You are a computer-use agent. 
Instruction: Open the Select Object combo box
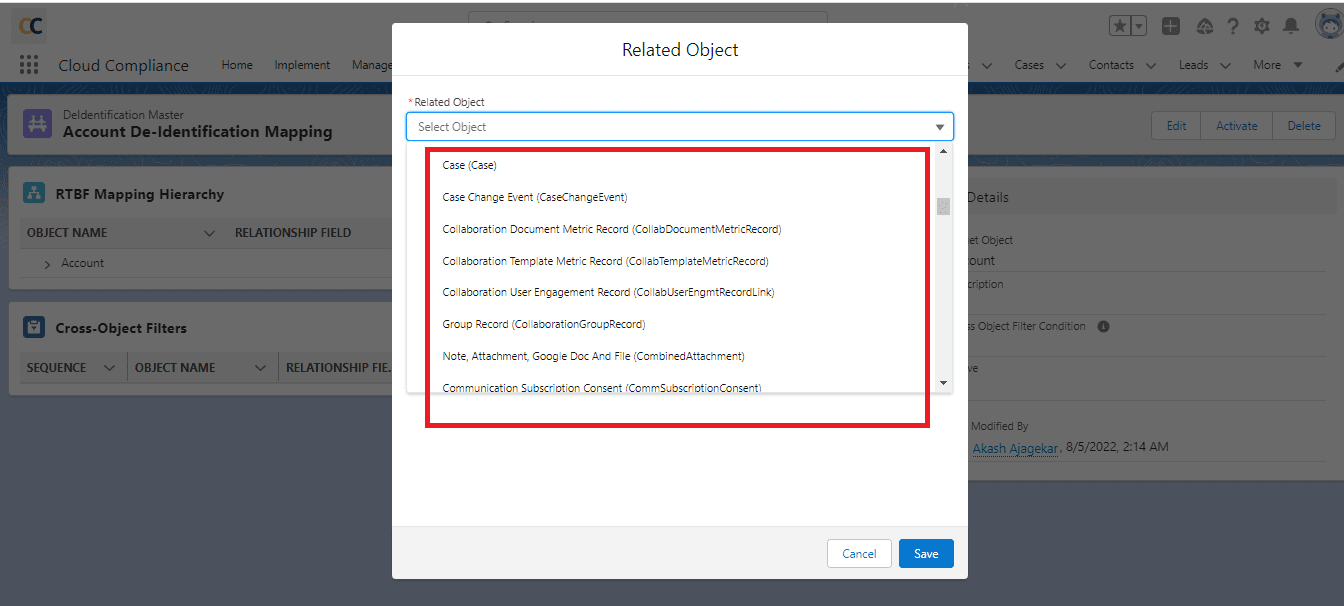coord(679,127)
